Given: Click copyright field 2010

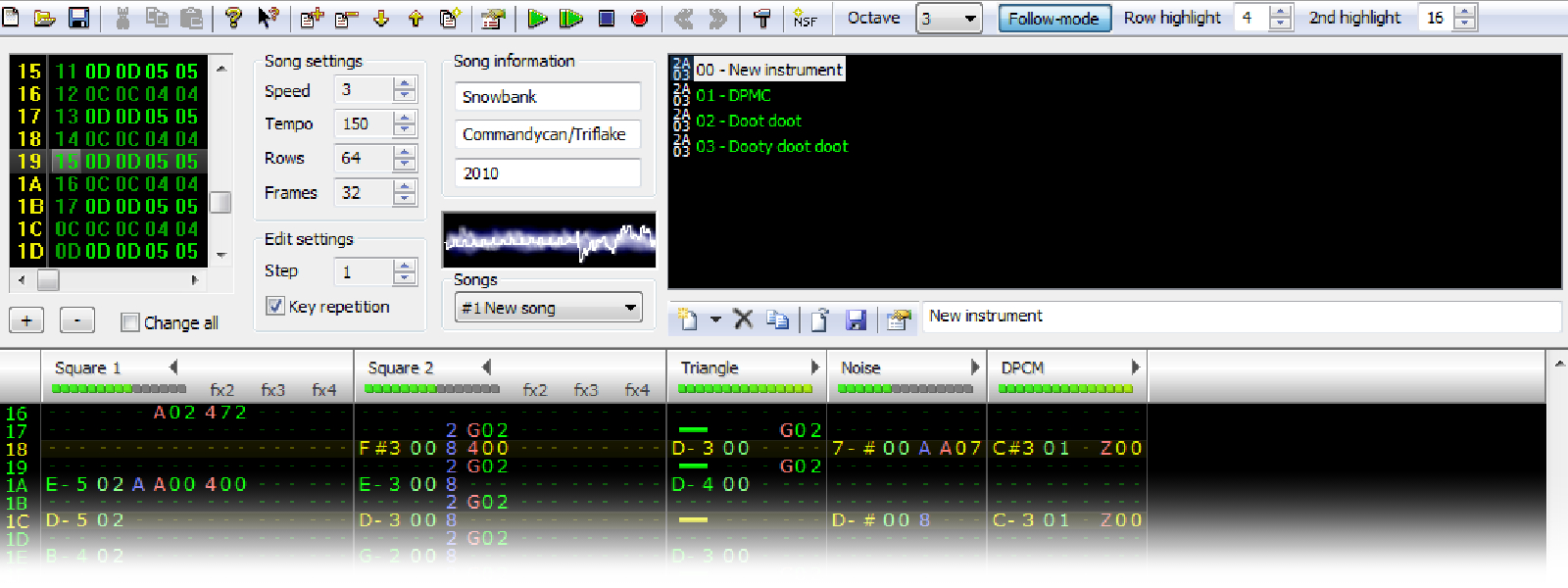Looking at the screenshot, I should point(548,173).
